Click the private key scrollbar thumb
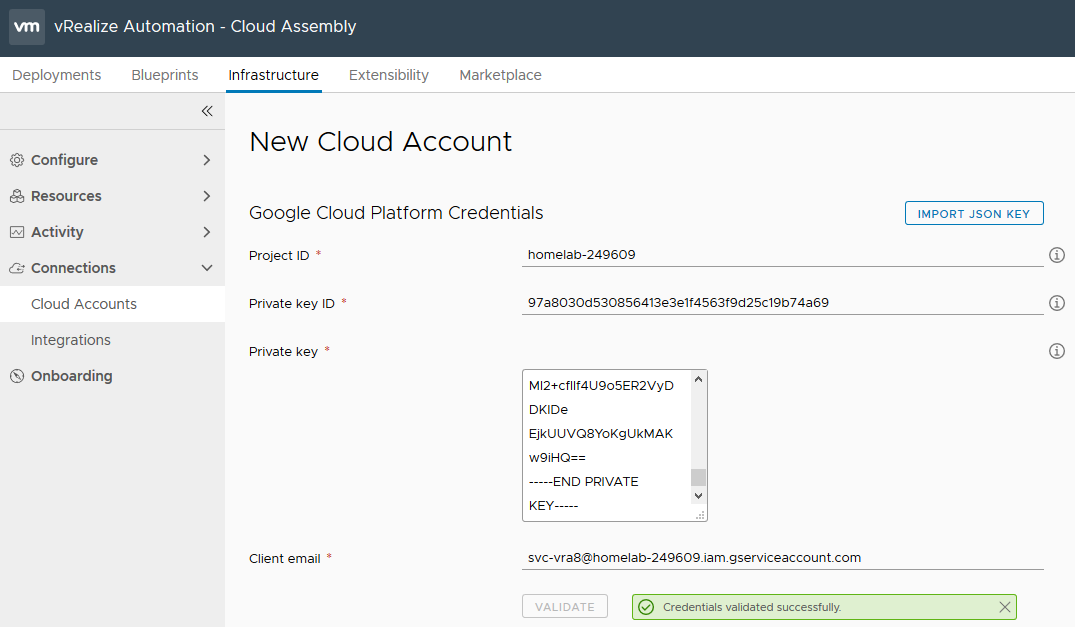This screenshot has width=1075, height=627. click(x=699, y=477)
